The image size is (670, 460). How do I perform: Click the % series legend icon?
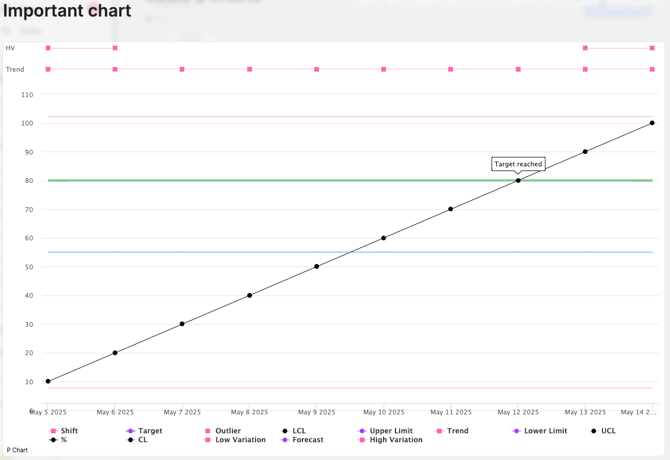click(54, 440)
